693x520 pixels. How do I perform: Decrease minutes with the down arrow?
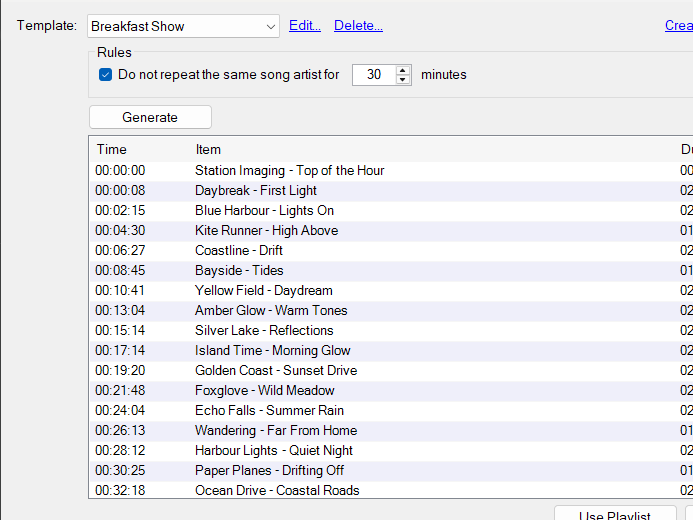coord(402,80)
